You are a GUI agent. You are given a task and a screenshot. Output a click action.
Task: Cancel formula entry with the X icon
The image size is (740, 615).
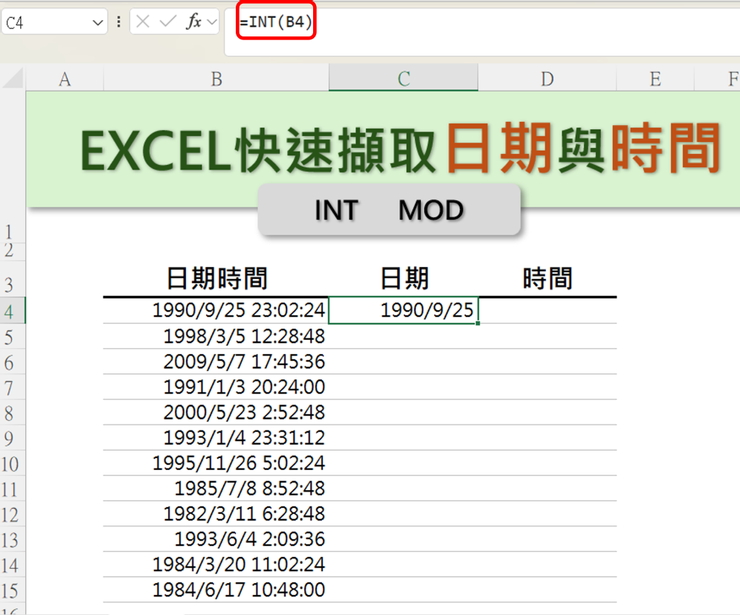point(142,21)
